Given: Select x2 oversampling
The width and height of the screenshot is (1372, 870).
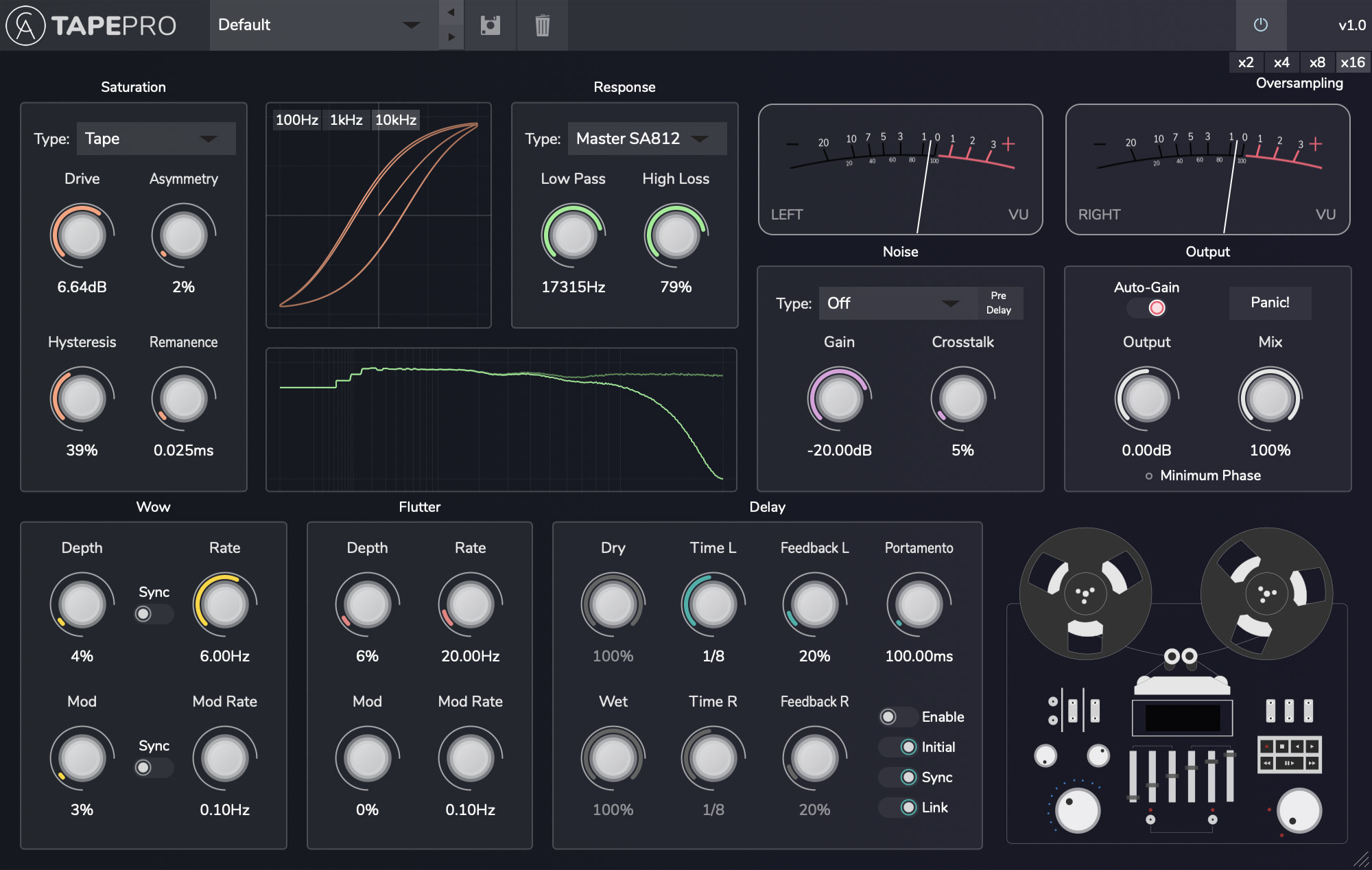Looking at the screenshot, I should click(1245, 62).
